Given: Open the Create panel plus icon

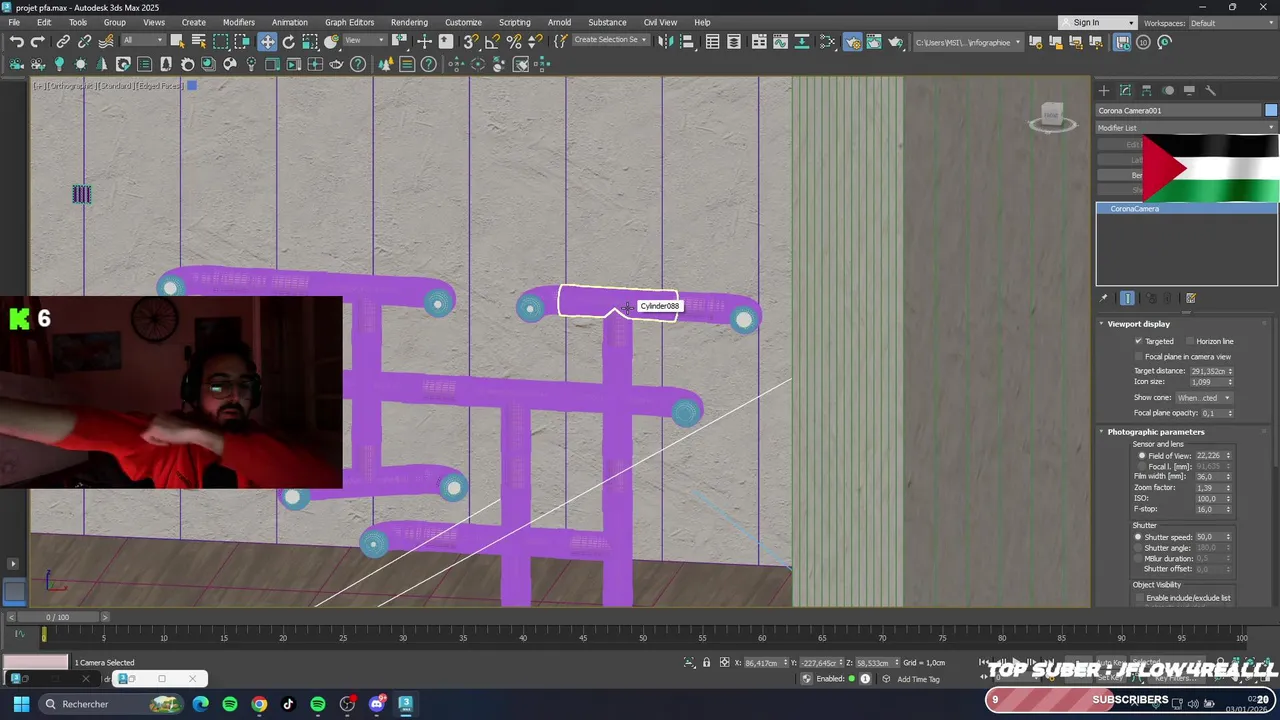Looking at the screenshot, I should point(1104,90).
